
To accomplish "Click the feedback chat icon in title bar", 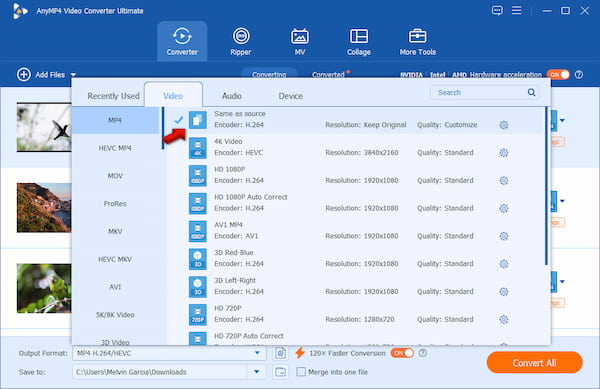I will (x=497, y=11).
